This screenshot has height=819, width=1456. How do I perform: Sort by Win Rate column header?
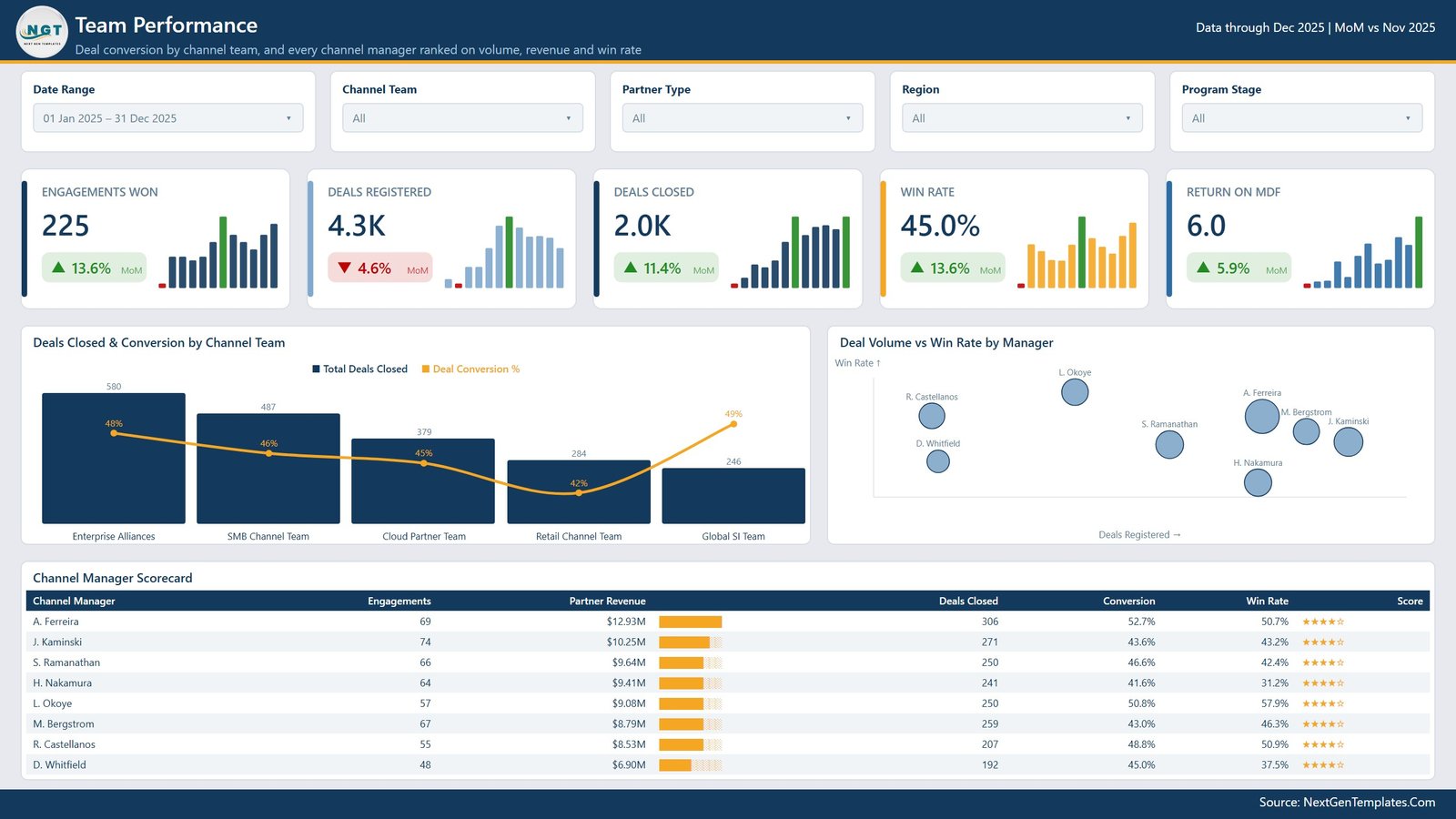pyautogui.click(x=1267, y=602)
